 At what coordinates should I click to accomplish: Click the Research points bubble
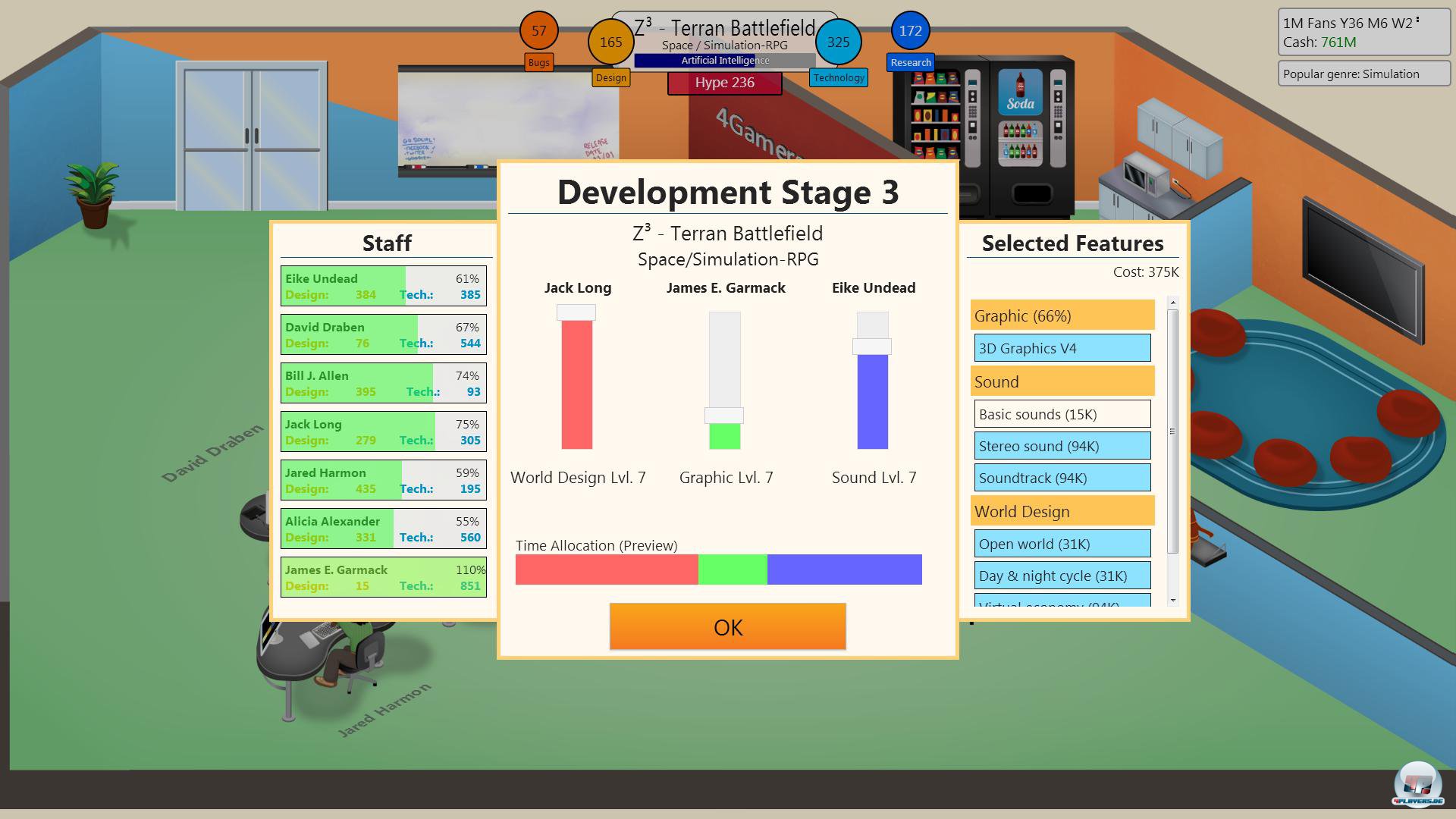[910, 31]
